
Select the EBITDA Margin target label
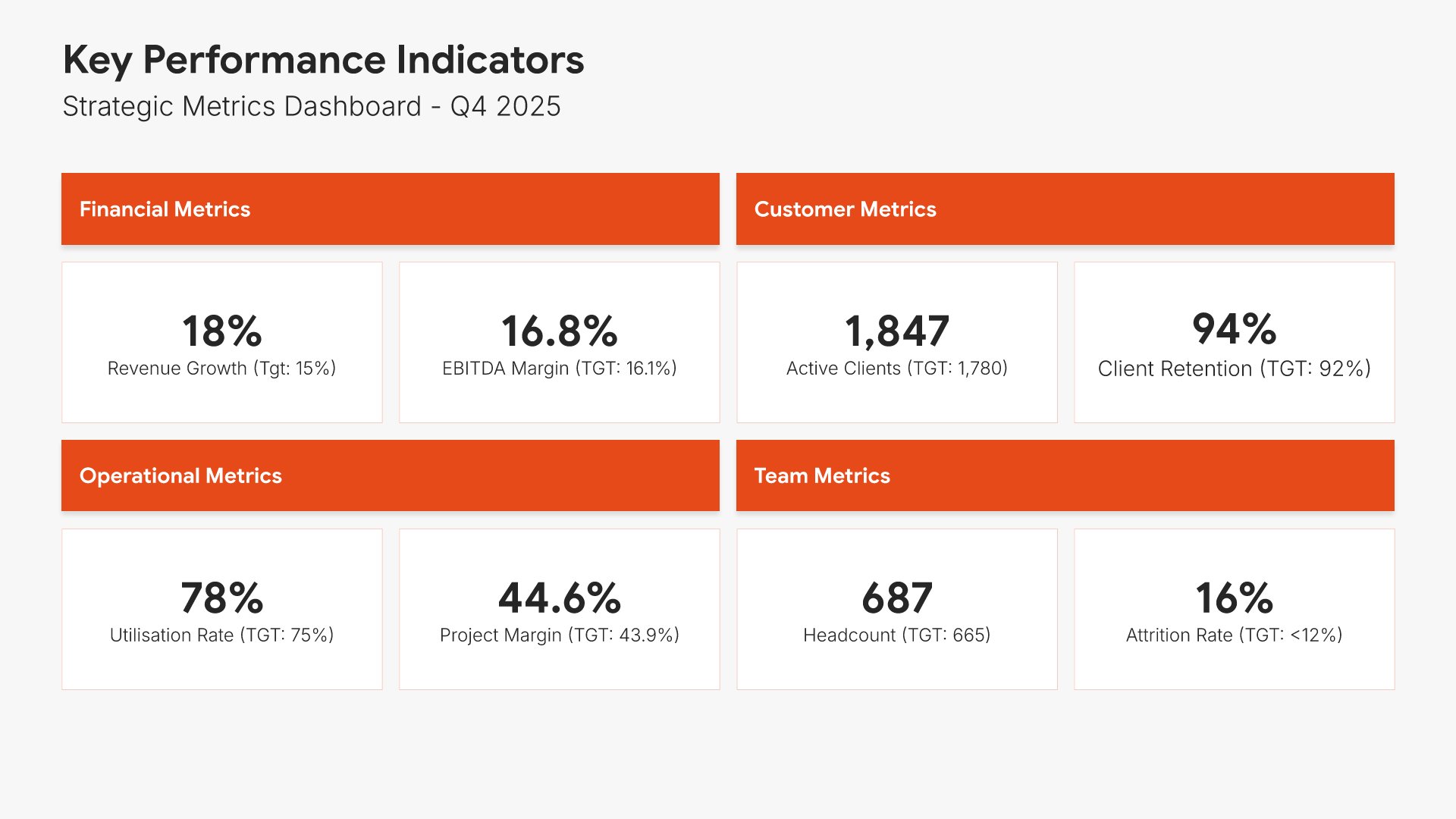point(559,369)
